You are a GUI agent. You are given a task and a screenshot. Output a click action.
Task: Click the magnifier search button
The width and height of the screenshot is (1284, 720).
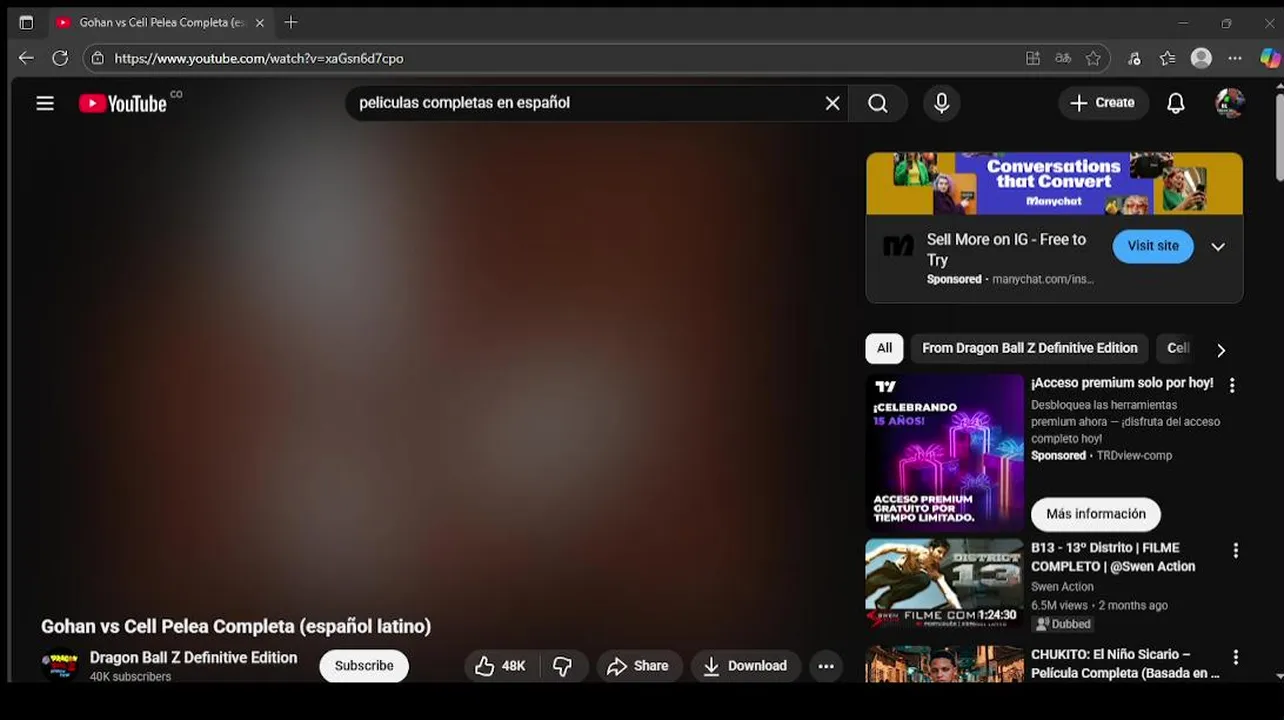[878, 103]
